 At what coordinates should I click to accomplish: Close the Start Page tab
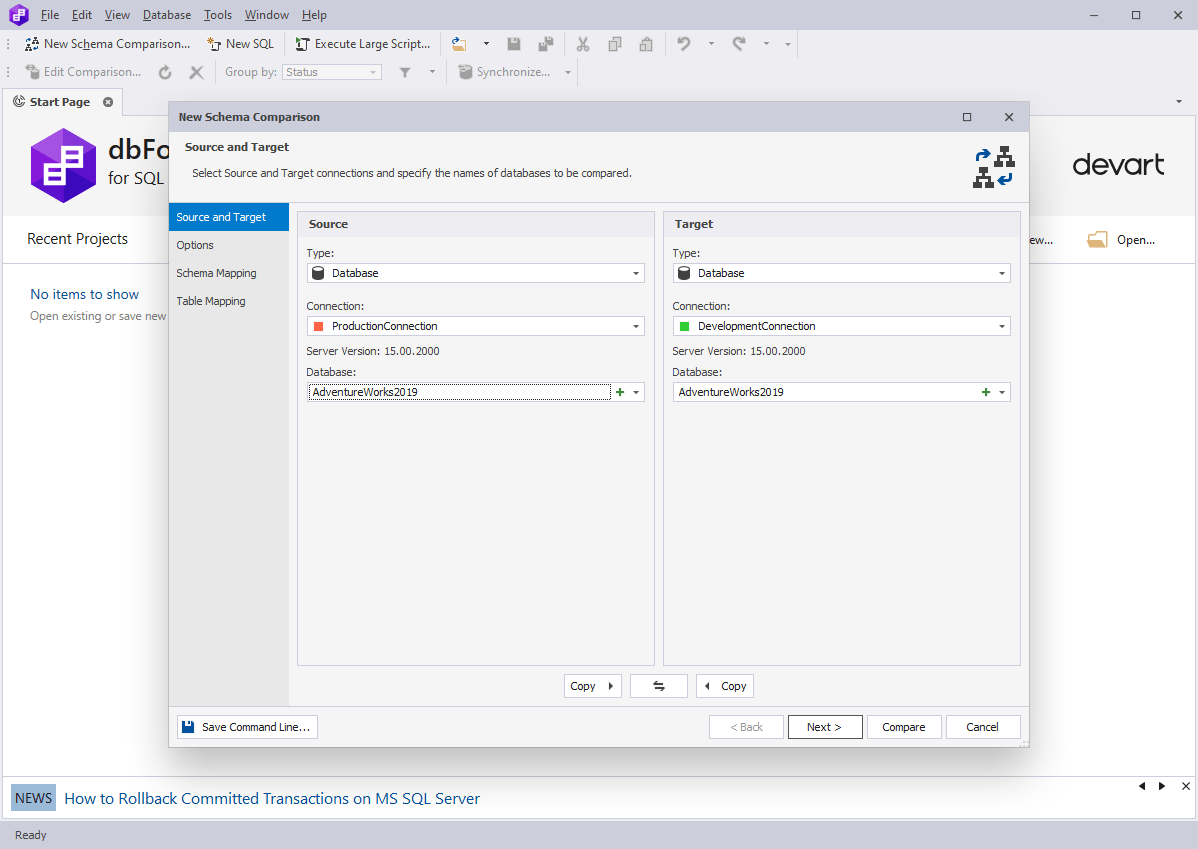click(108, 102)
